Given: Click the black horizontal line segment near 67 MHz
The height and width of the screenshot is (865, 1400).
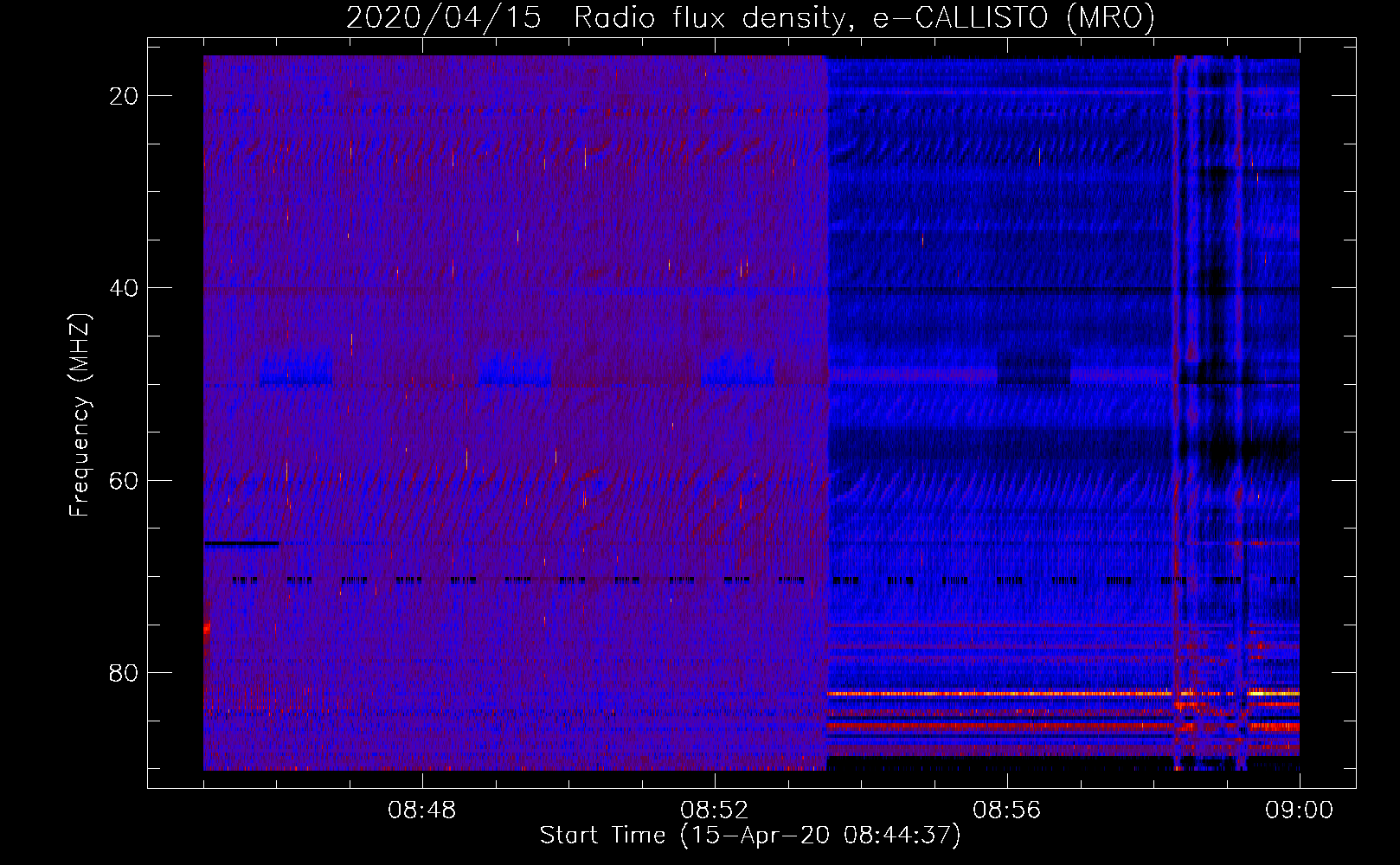Looking at the screenshot, I should coord(241,544).
